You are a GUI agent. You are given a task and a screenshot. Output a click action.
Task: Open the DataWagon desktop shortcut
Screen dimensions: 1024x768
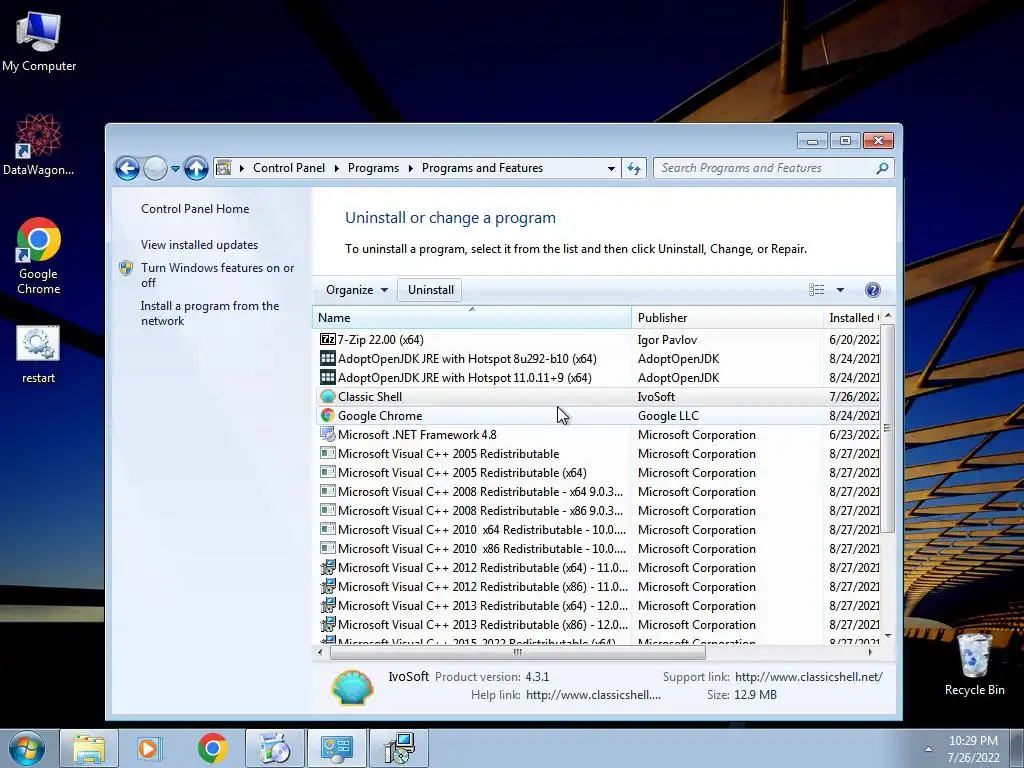pyautogui.click(x=39, y=144)
